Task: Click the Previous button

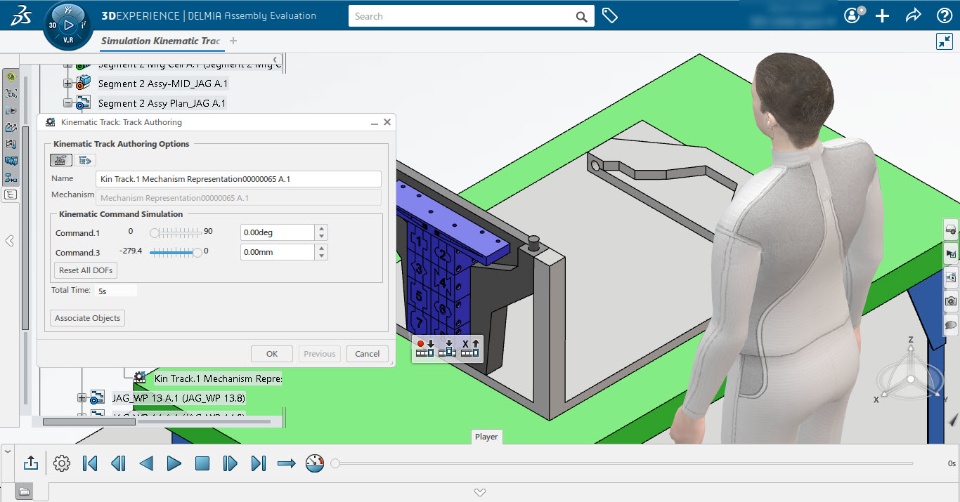Action: (320, 354)
